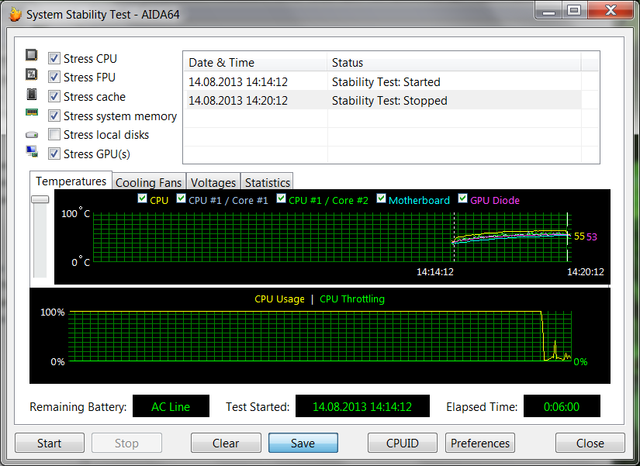Disable the Stress CPU checkbox
Screen dimensions: 640x466
[x=54, y=58]
